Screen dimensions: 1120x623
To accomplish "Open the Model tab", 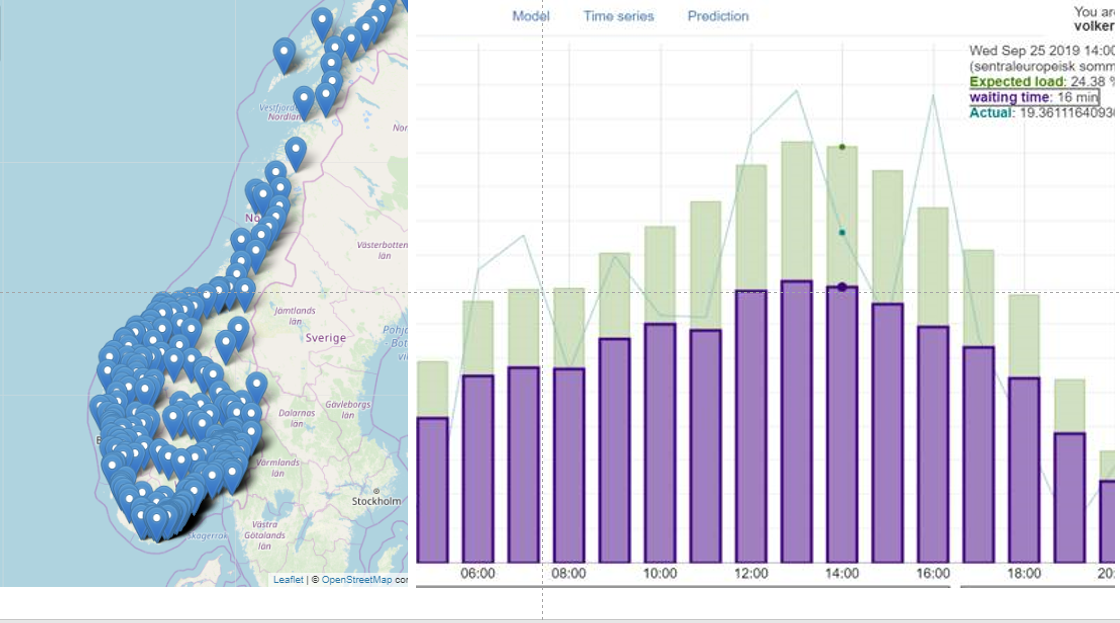I will pos(530,16).
